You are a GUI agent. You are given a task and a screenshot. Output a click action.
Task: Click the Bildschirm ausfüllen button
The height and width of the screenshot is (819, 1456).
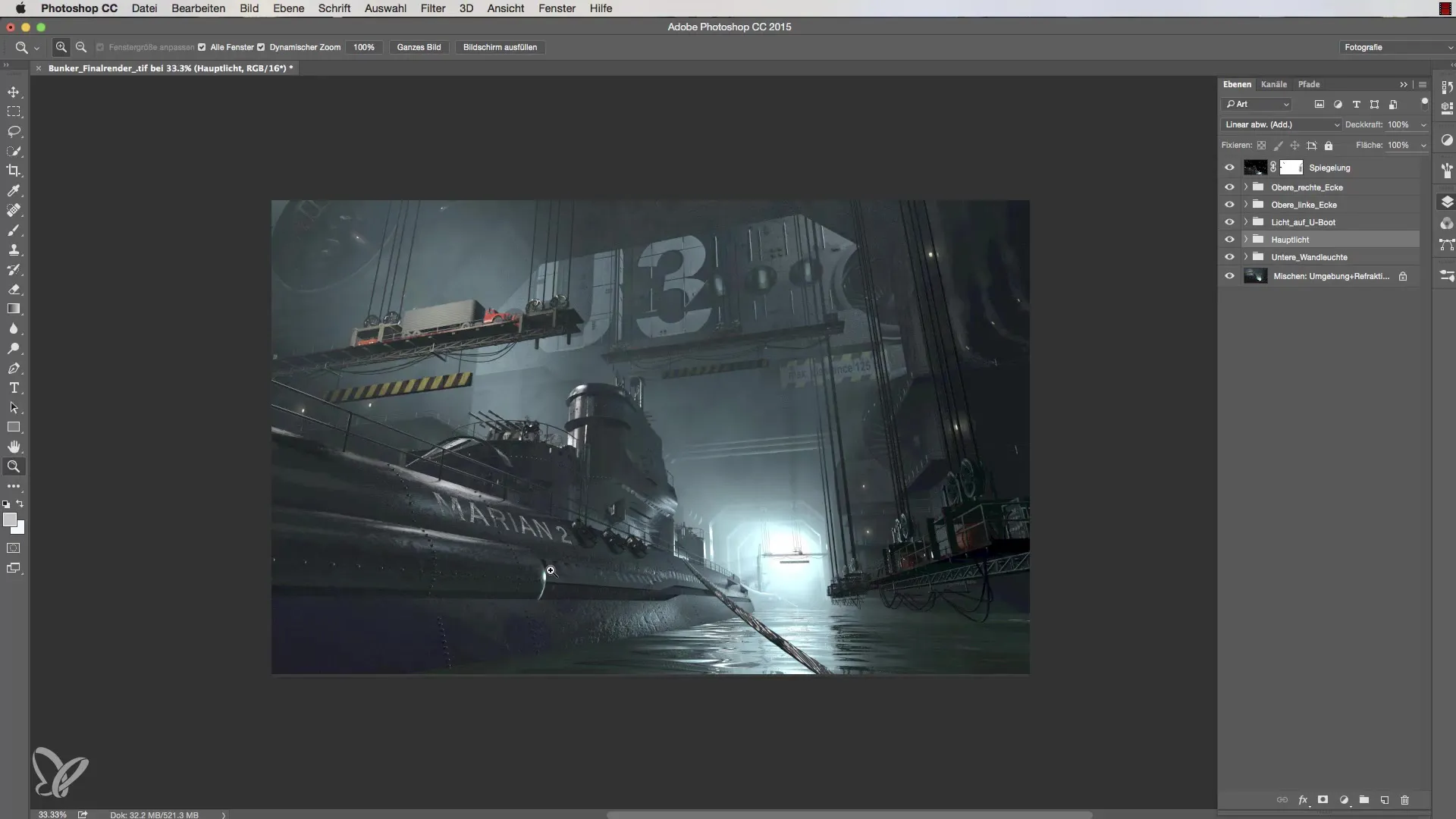pyautogui.click(x=500, y=47)
